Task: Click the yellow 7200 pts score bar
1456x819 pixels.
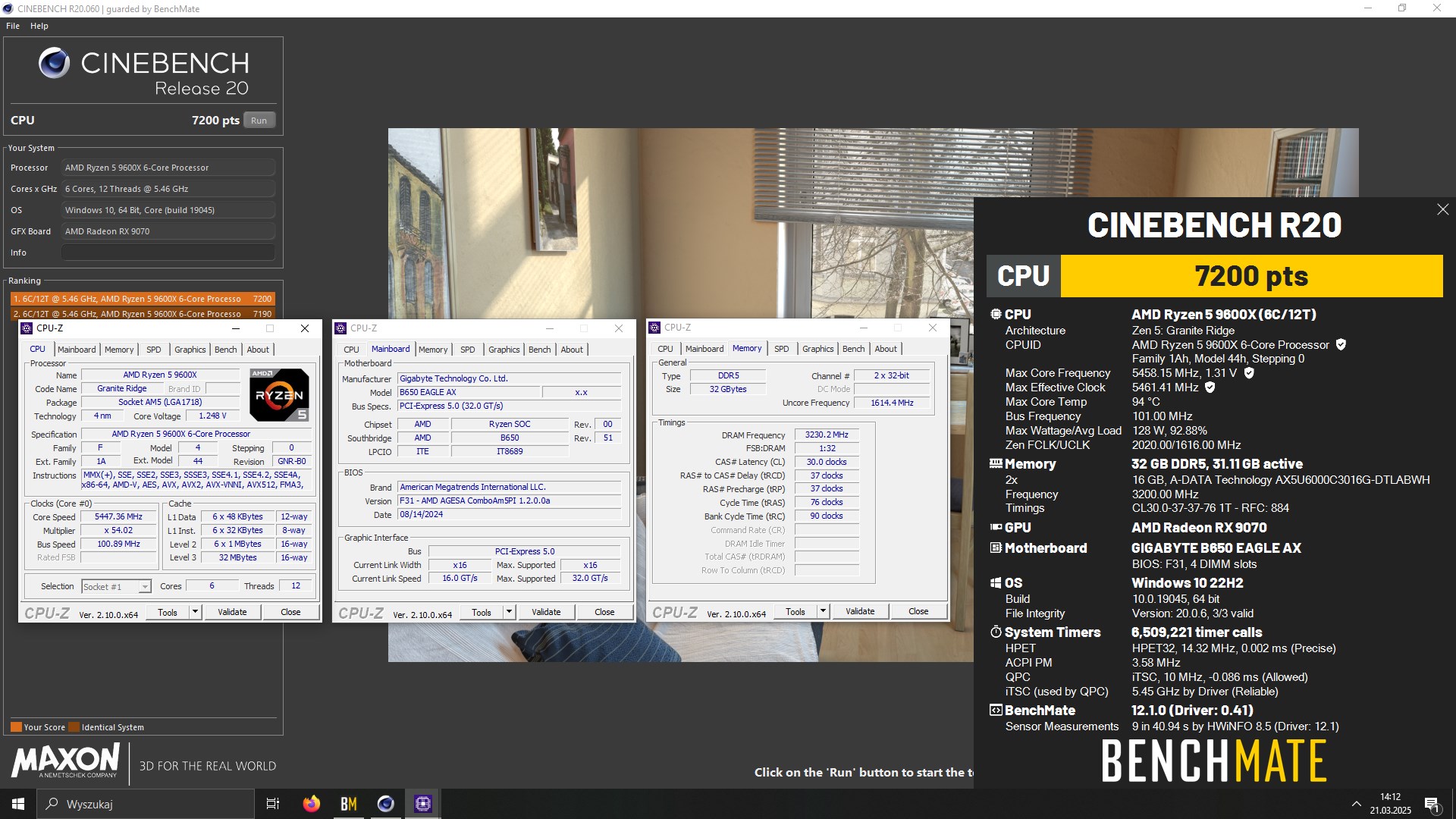Action: (1251, 276)
